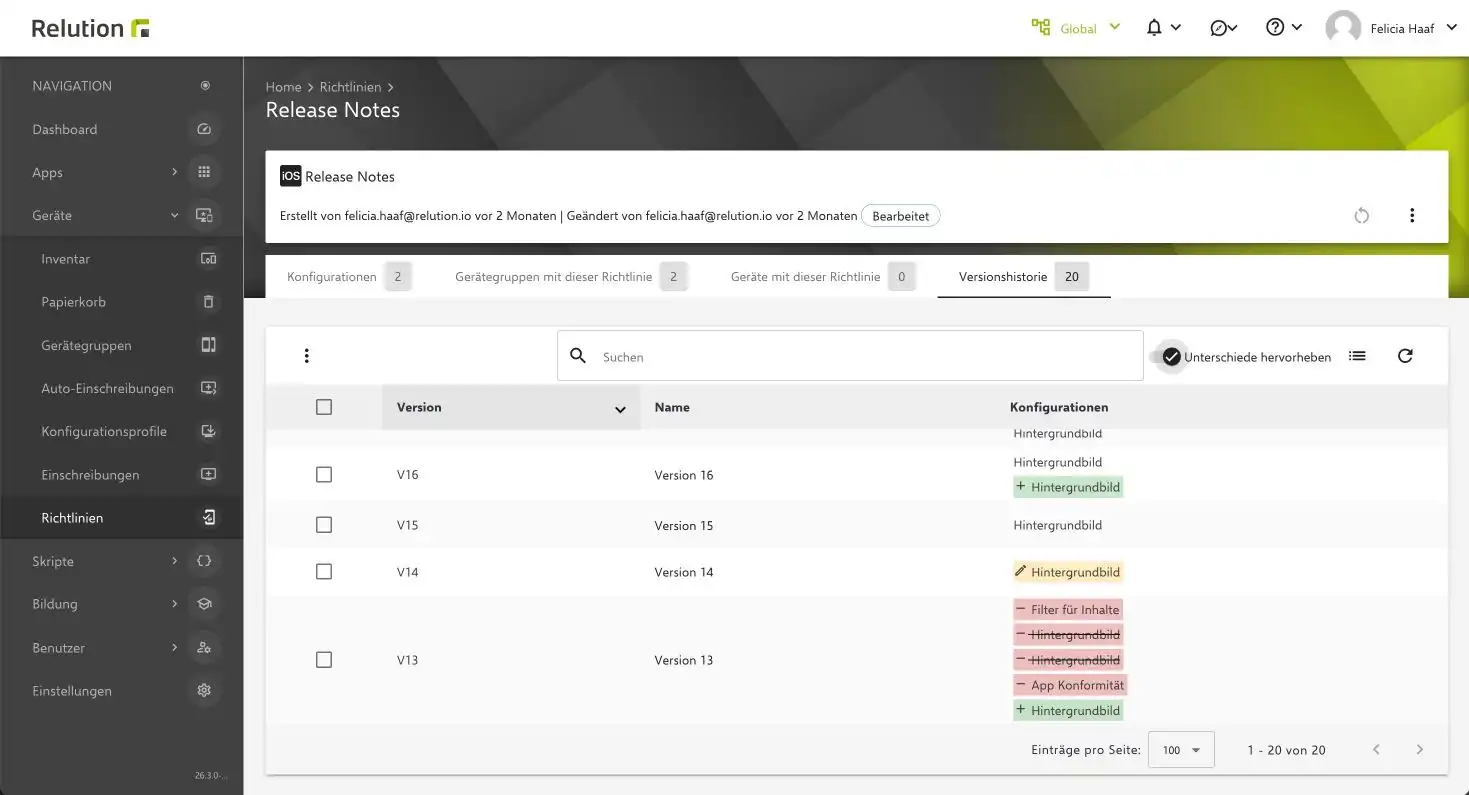Click edited Hintergrundbild tag in V14
This screenshot has height=795, width=1469.
1067,572
